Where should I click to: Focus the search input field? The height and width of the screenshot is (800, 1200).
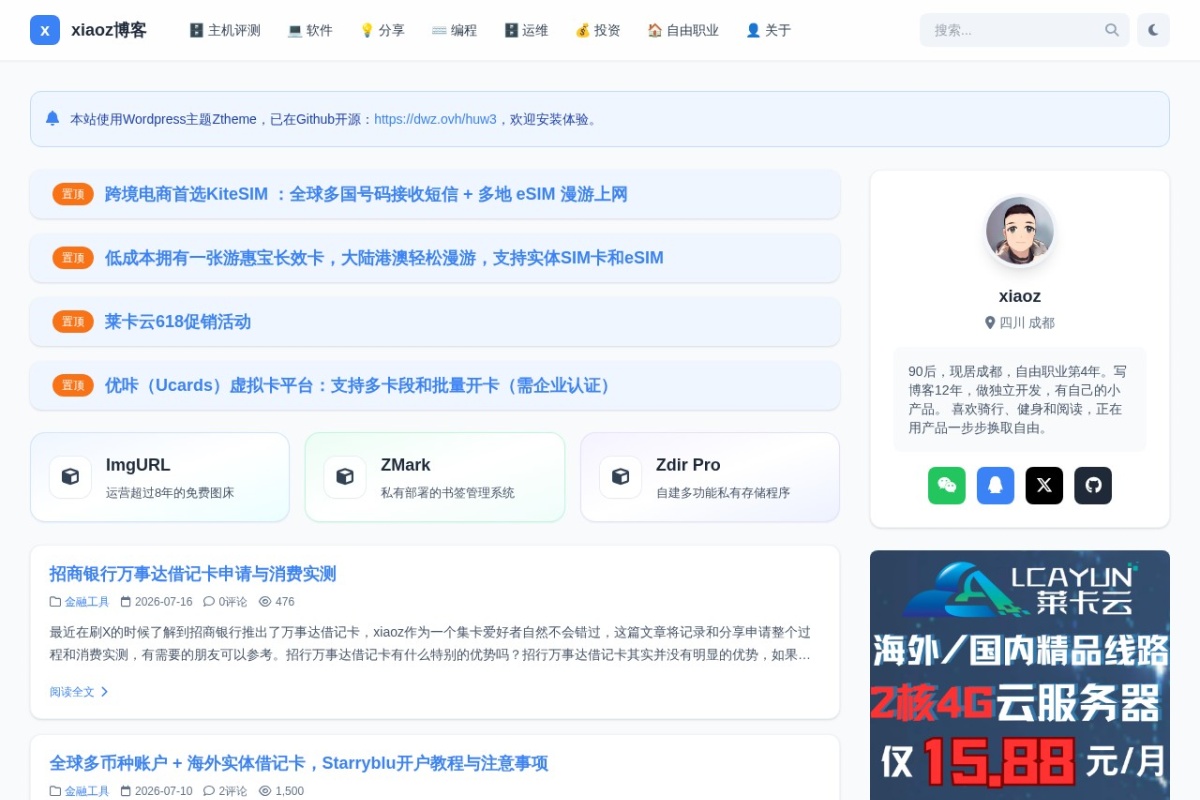pyautogui.click(x=1024, y=30)
